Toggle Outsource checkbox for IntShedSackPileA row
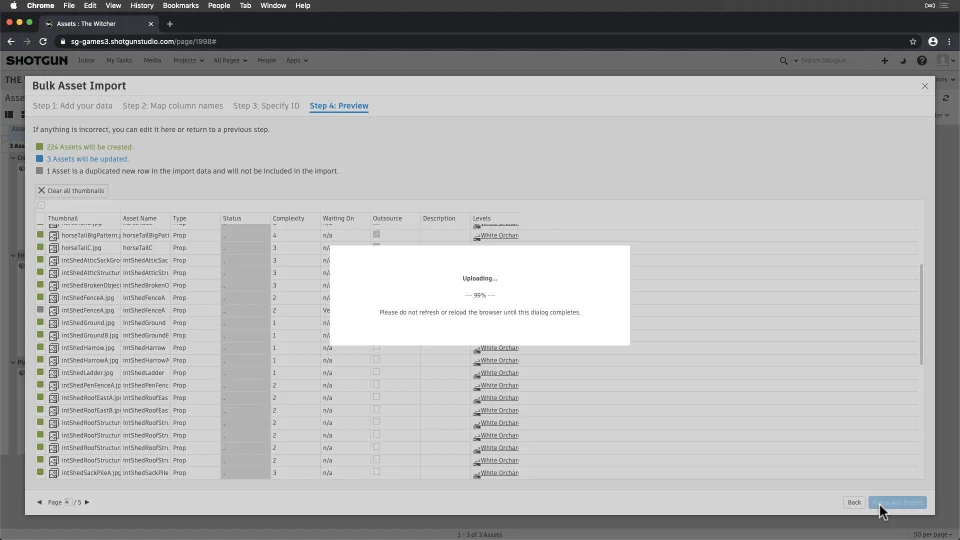The width and height of the screenshot is (960, 540). pos(377,472)
